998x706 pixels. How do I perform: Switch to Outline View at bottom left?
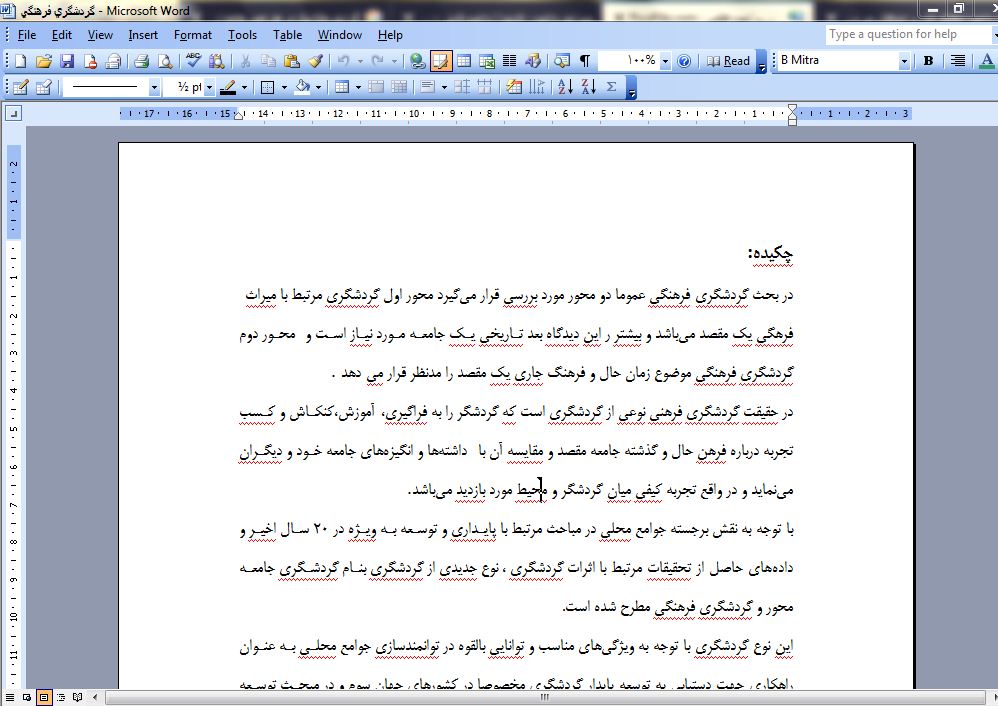tap(62, 697)
